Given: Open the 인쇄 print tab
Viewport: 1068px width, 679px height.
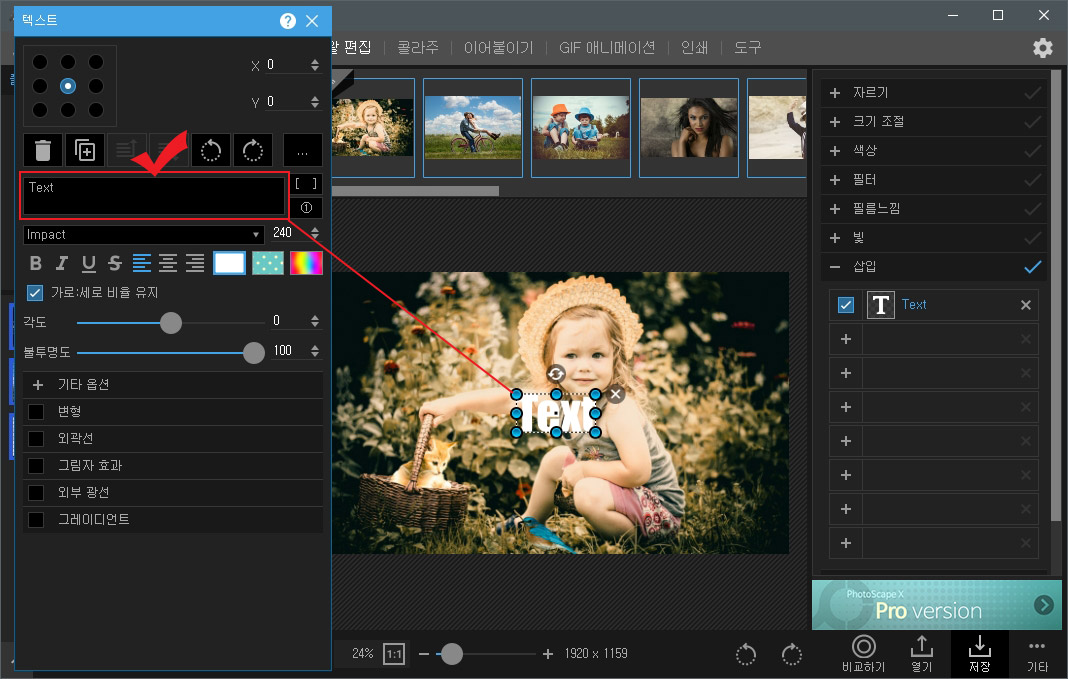Looking at the screenshot, I should click(x=694, y=48).
